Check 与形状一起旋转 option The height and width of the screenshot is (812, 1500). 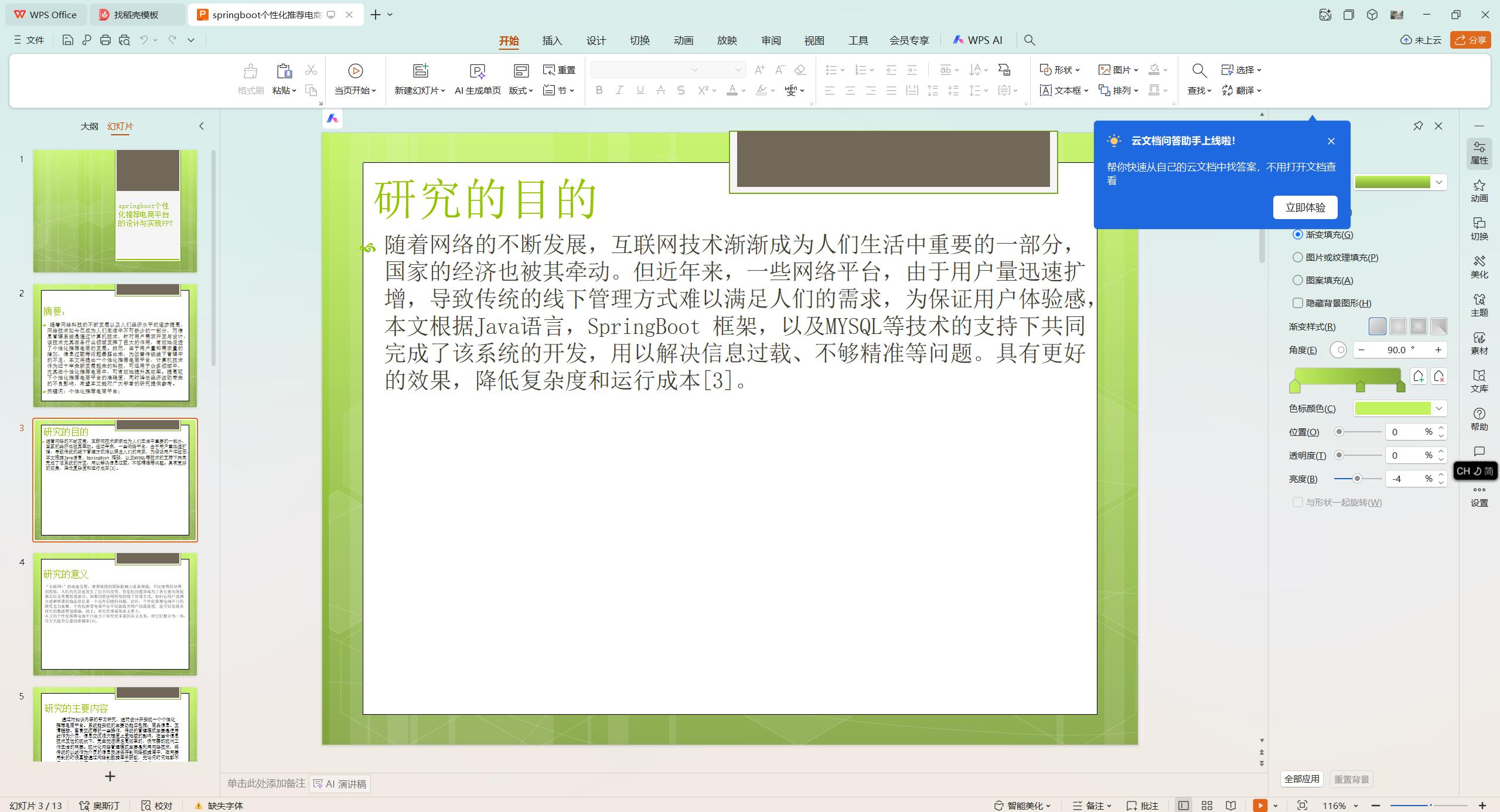click(1297, 502)
